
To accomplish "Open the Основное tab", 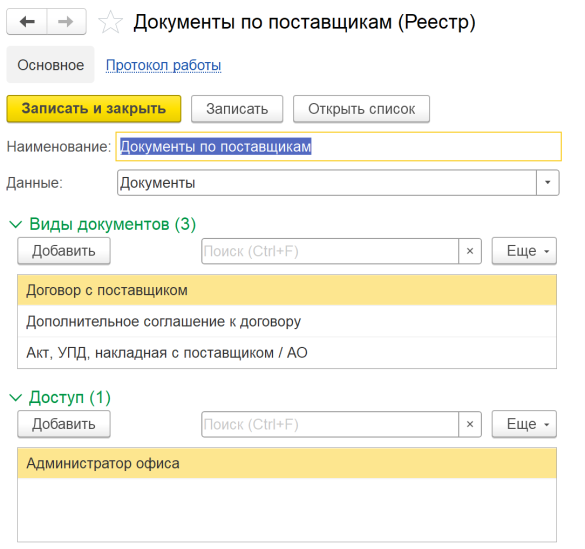I will point(50,65).
